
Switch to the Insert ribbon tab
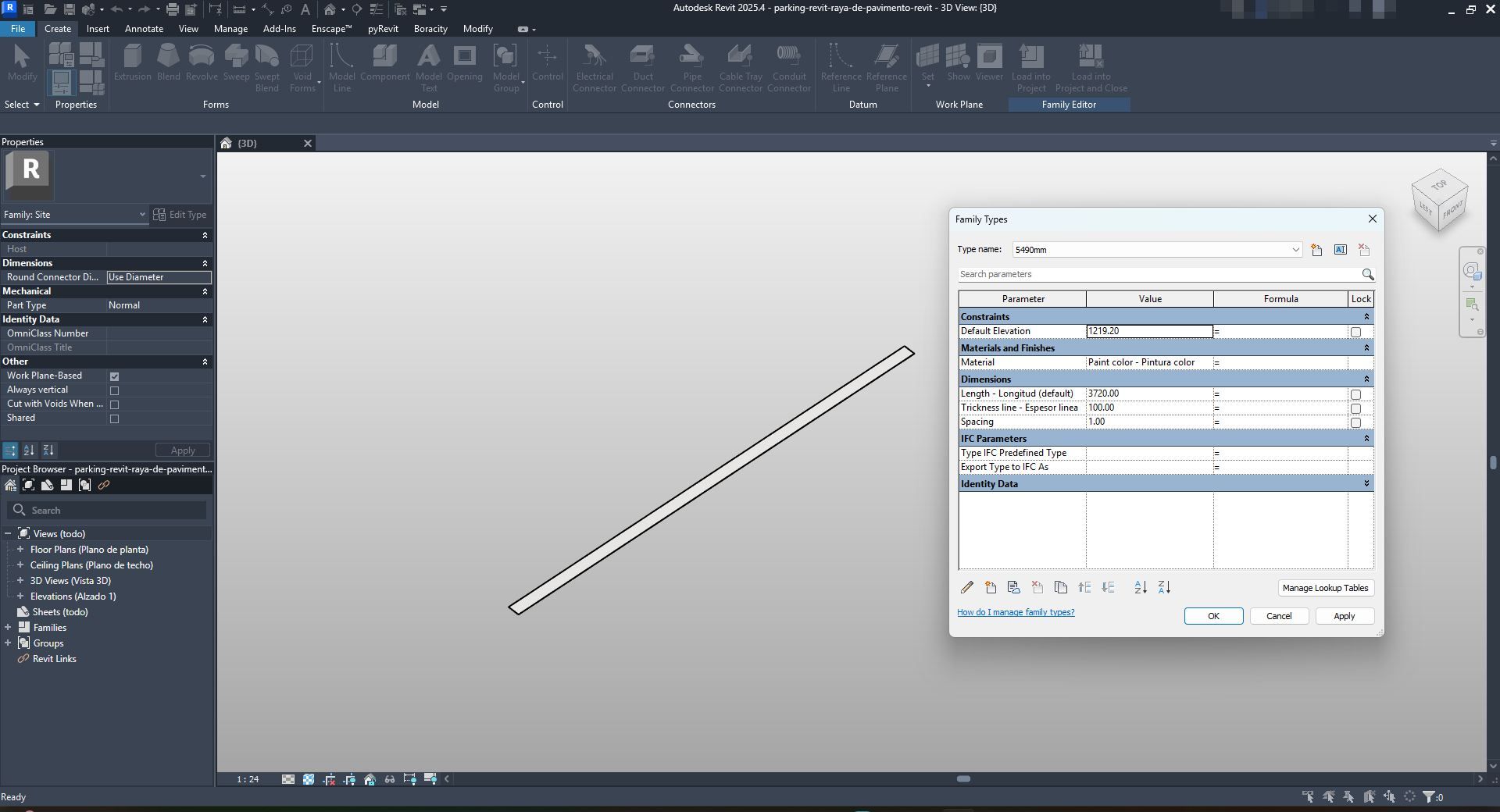click(x=98, y=29)
